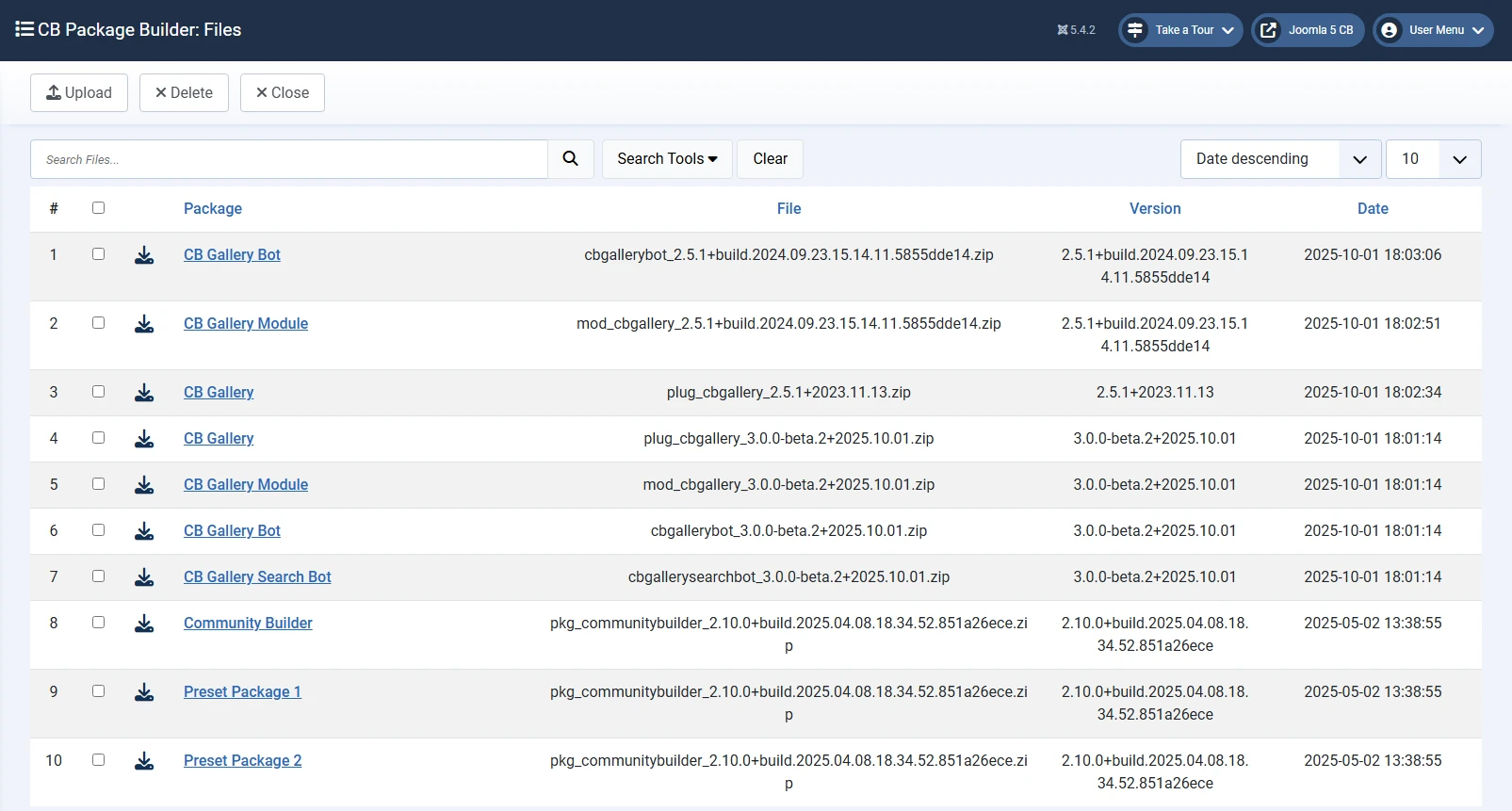Open the CB Gallery Search Bot link

tap(257, 577)
